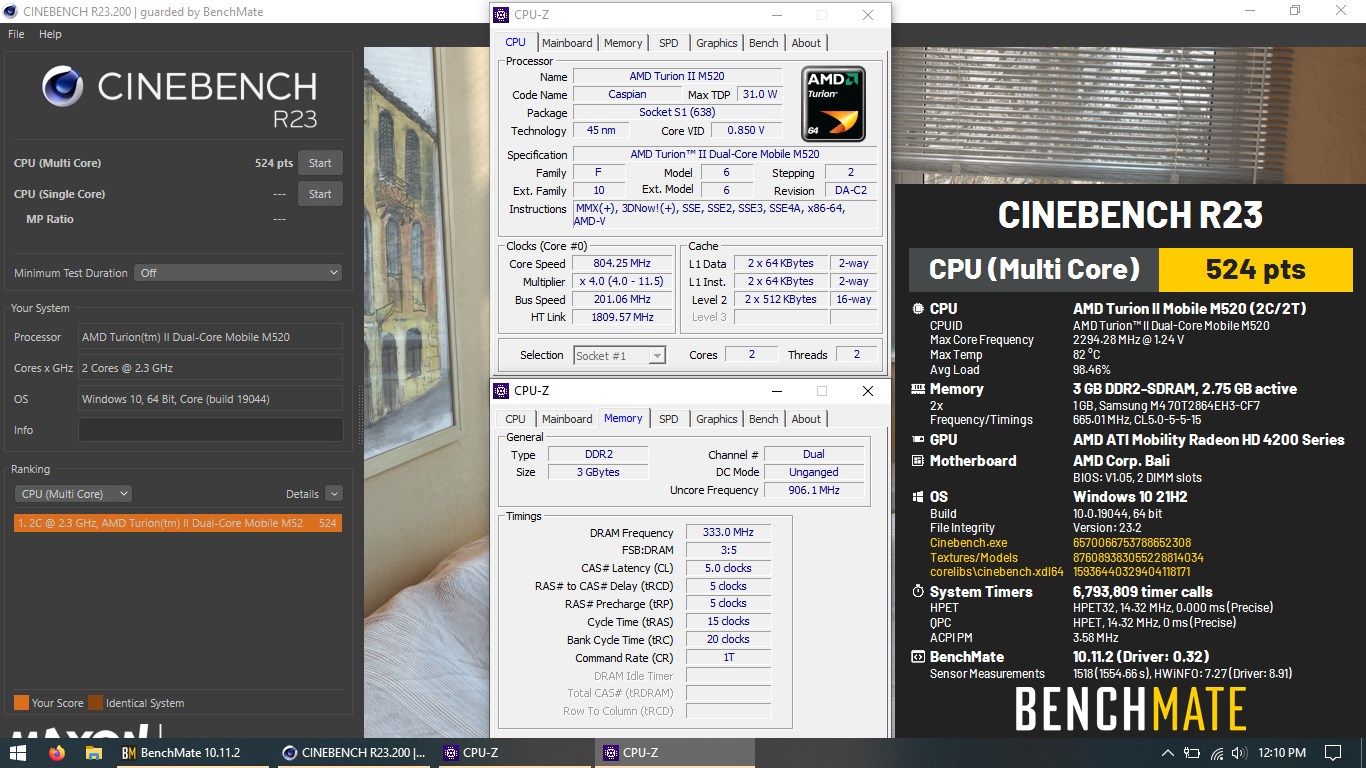Activate second CPU-Z taskbar button
The width and height of the screenshot is (1366, 768).
(673, 752)
